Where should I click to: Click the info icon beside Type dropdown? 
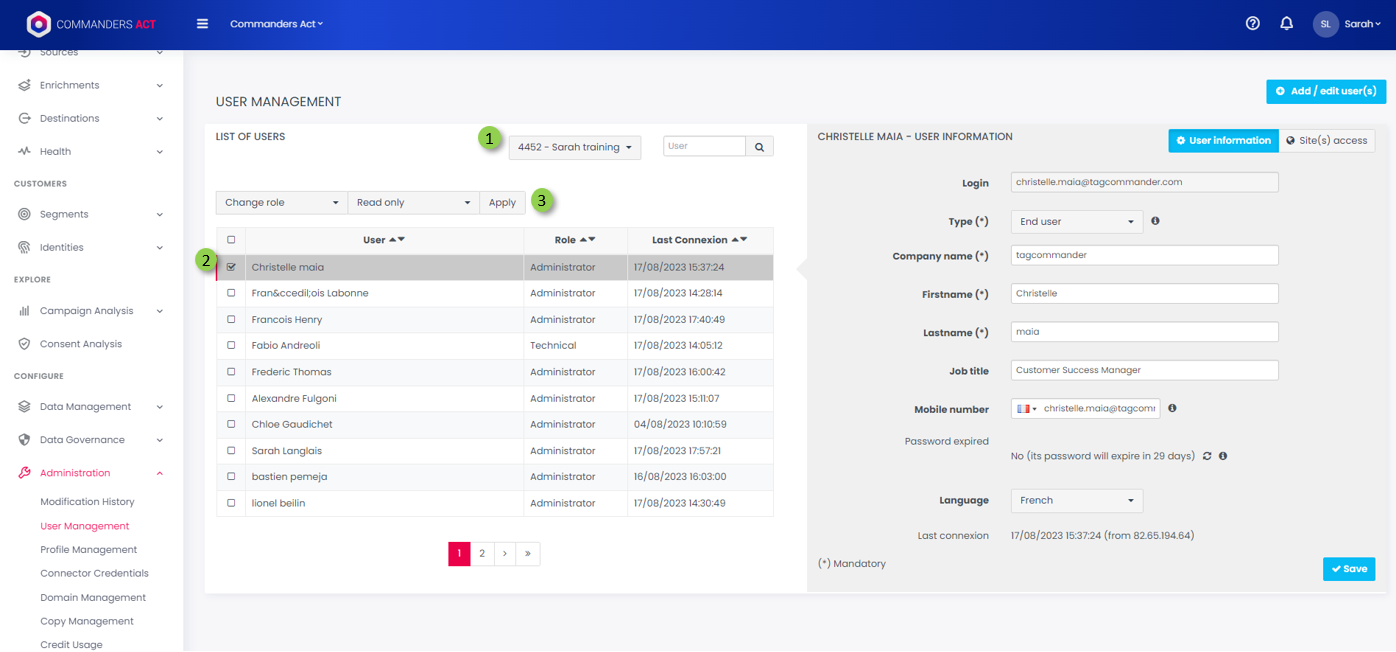tap(1155, 221)
